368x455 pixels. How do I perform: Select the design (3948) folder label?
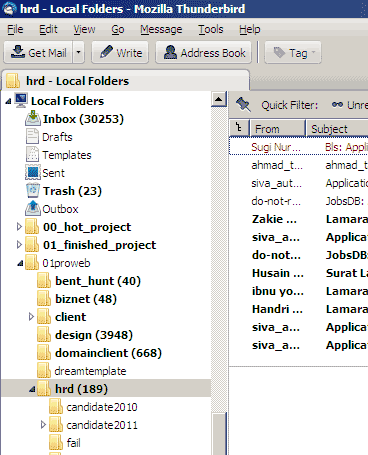94,335
